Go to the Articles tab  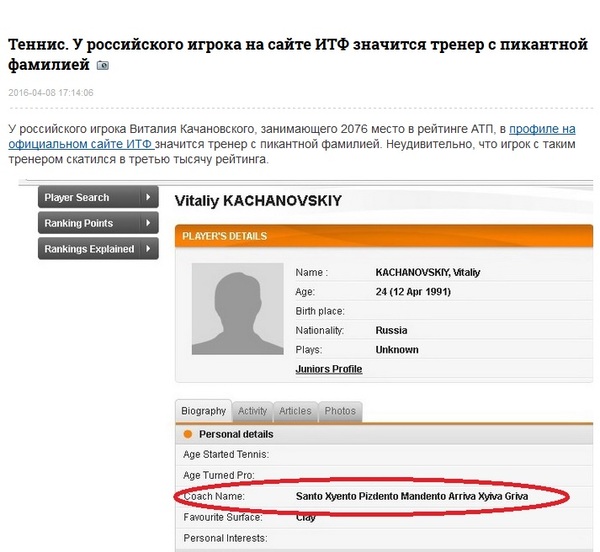pyautogui.click(x=295, y=411)
